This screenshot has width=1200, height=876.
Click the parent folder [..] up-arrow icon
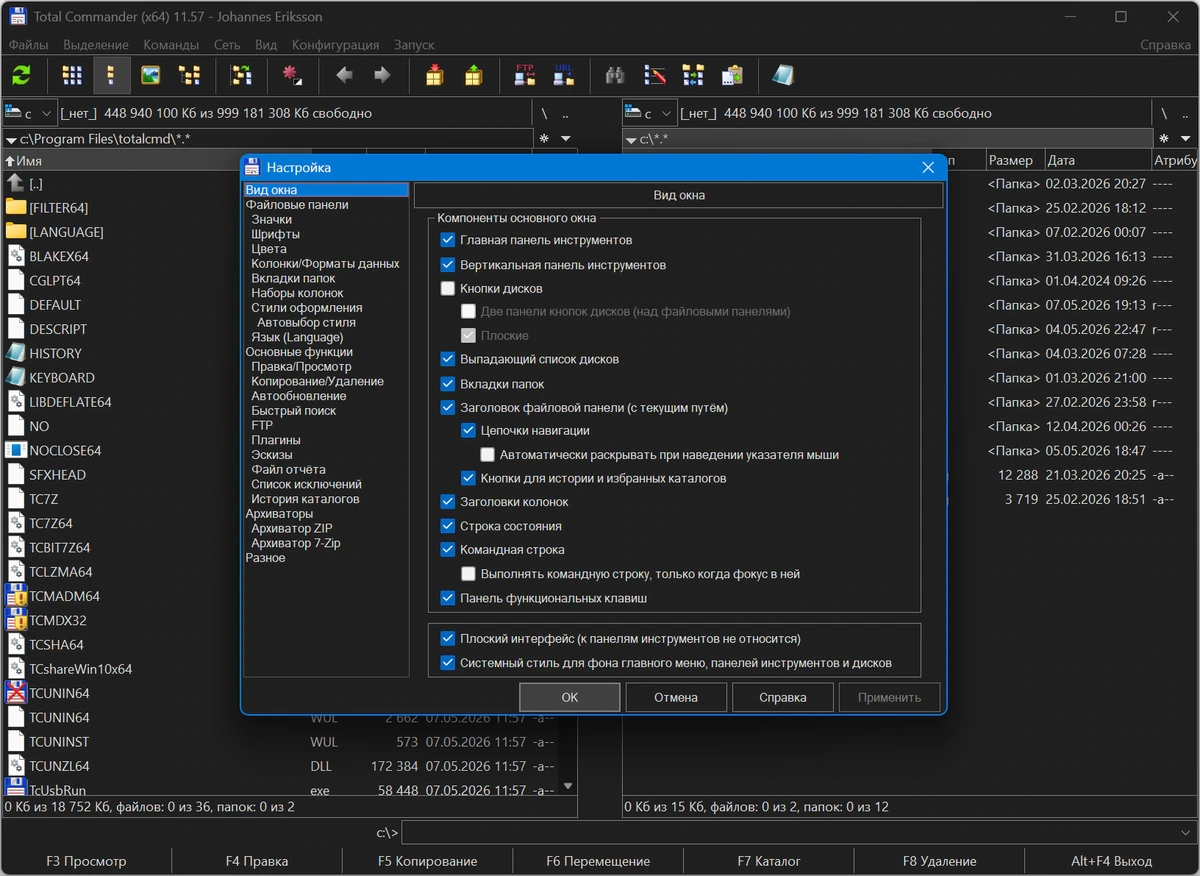point(15,183)
